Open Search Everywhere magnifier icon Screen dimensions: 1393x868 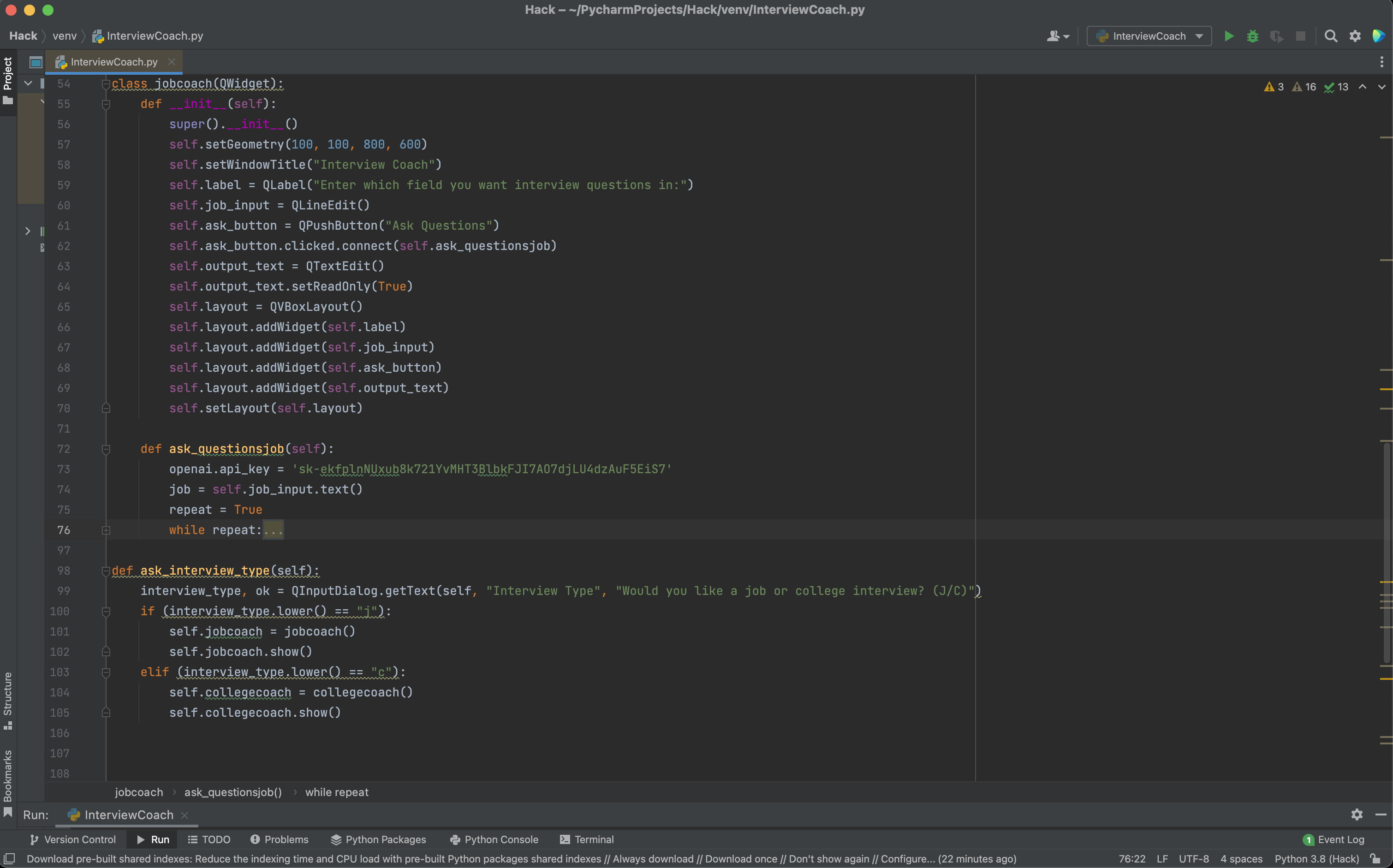(x=1330, y=36)
